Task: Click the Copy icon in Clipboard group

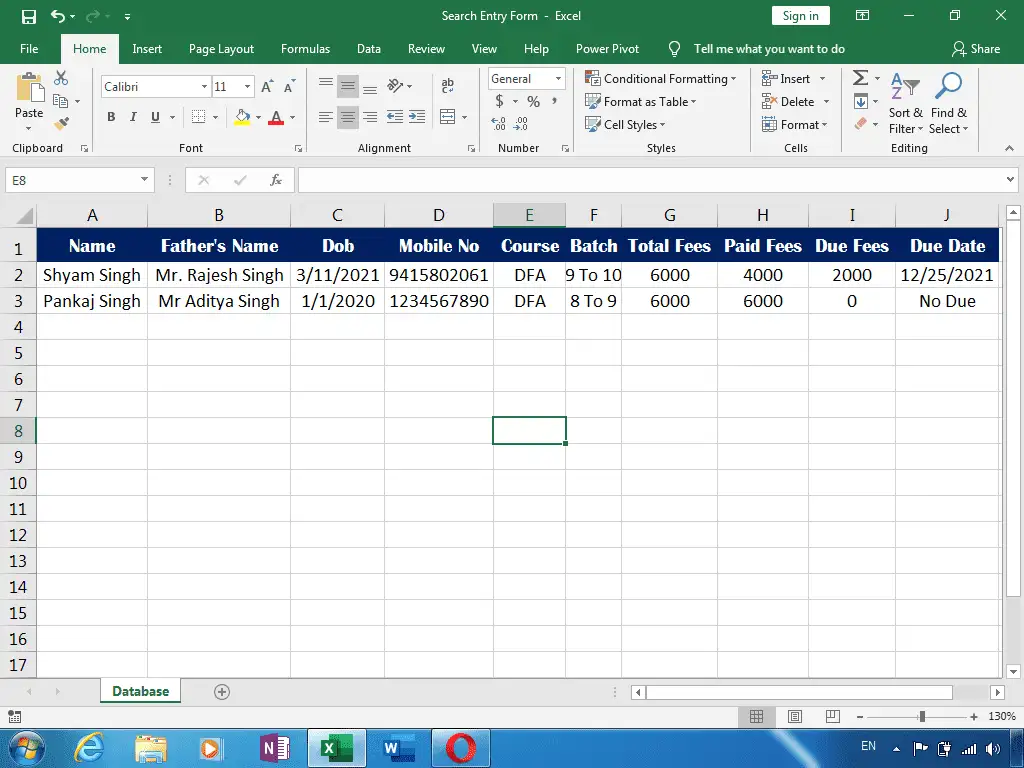Action: coord(61,101)
